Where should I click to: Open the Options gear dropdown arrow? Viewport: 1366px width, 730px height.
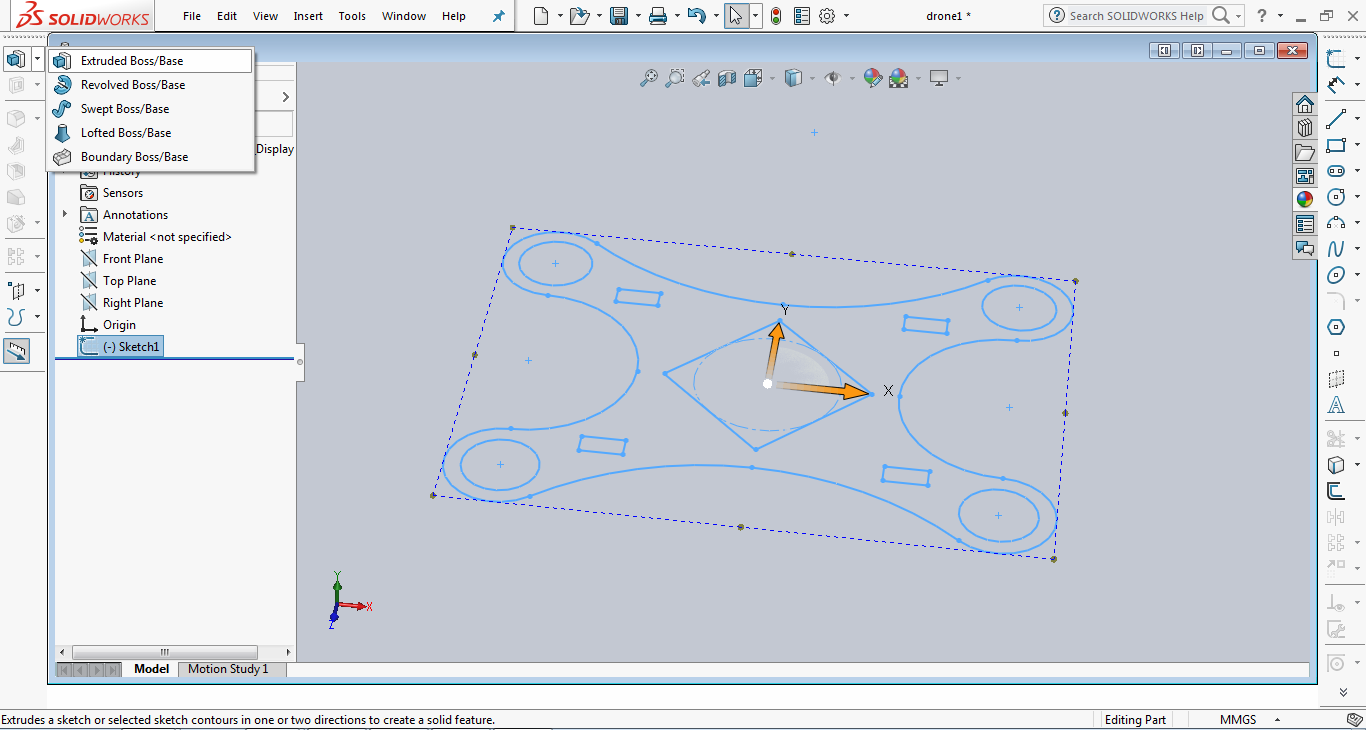(846, 16)
